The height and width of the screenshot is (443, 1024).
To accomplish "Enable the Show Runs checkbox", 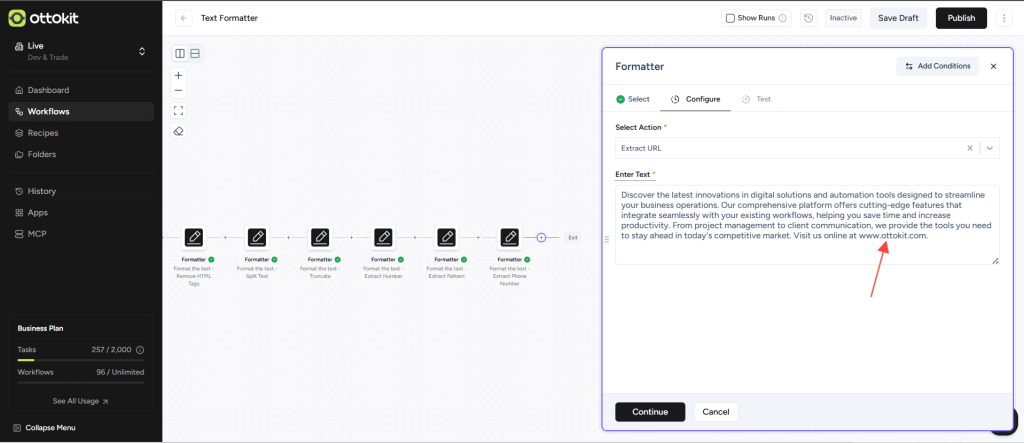I will tap(730, 18).
